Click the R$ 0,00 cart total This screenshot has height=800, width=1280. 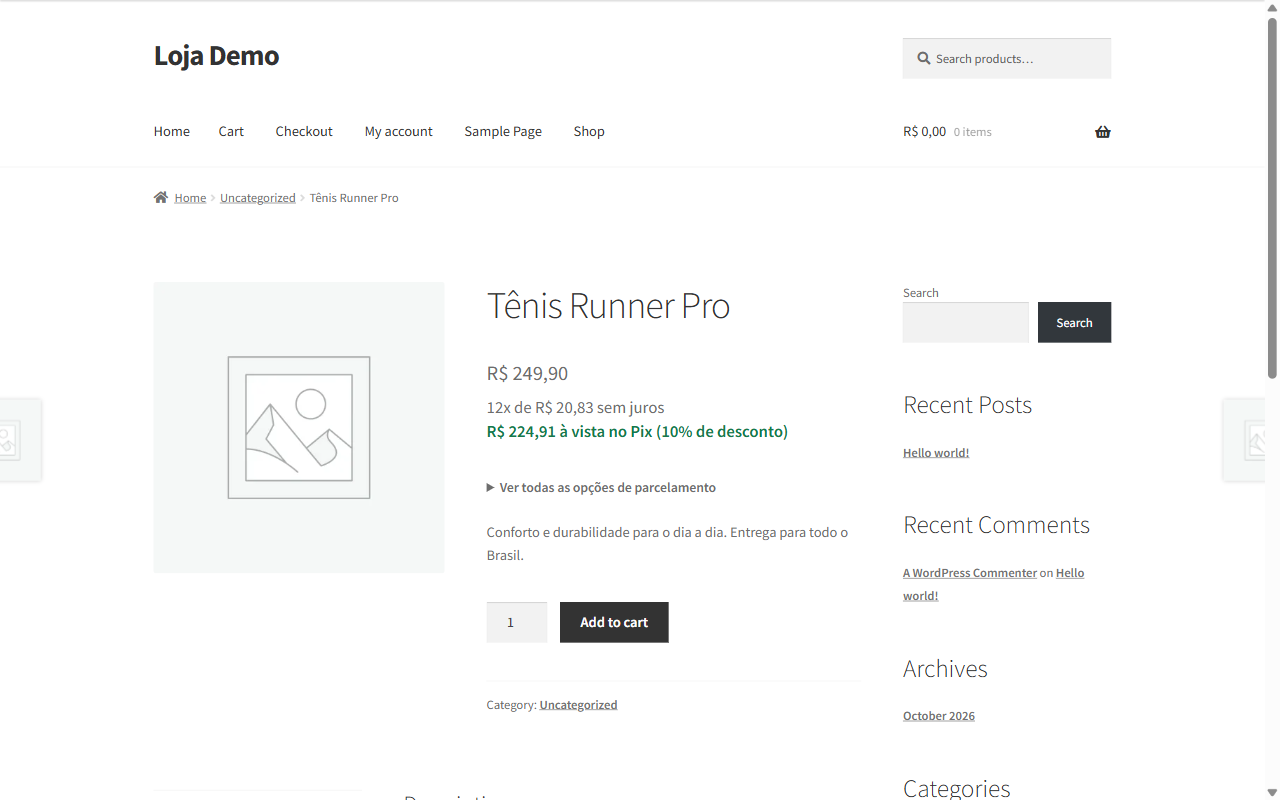[x=924, y=131]
